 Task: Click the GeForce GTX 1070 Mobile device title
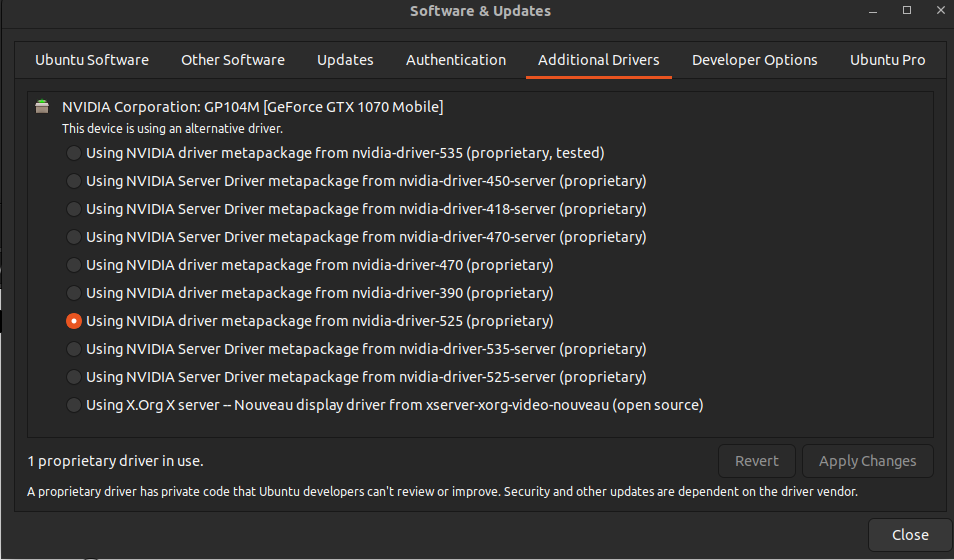[252, 107]
